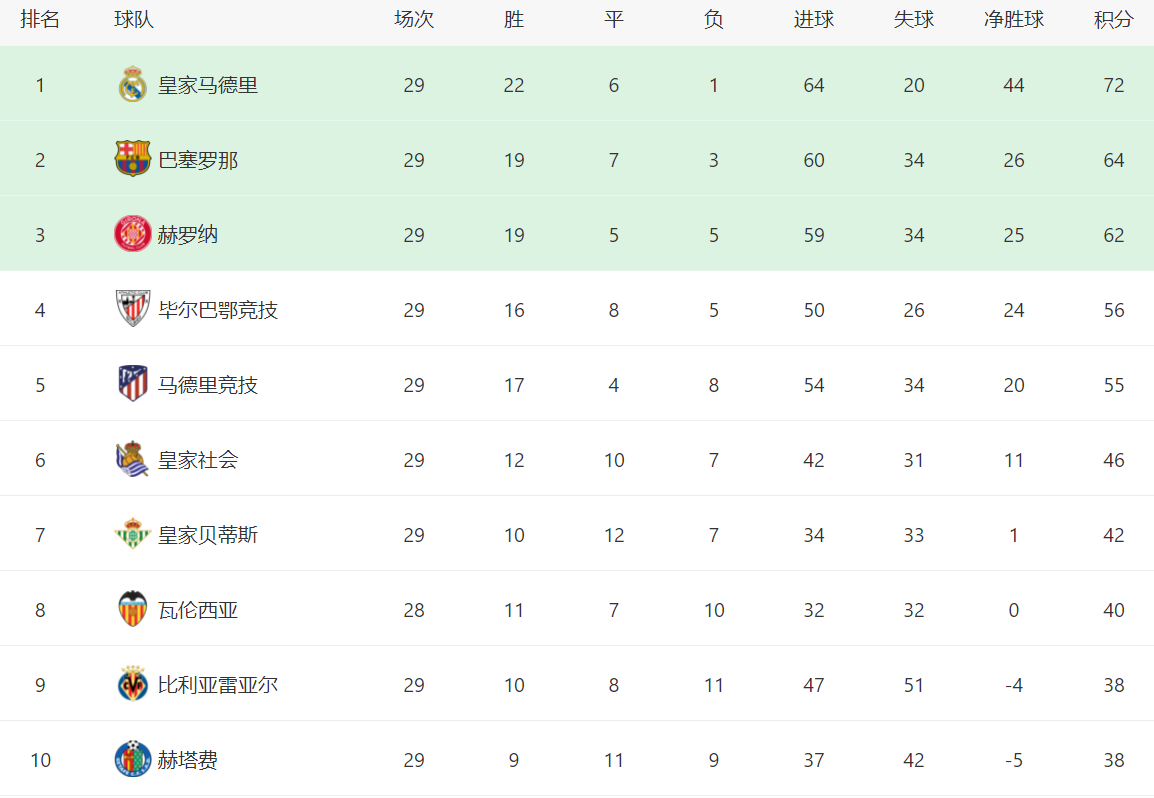Open the 毕尔巴鄂竞技 team name
The height and width of the screenshot is (798, 1154).
coord(218,310)
